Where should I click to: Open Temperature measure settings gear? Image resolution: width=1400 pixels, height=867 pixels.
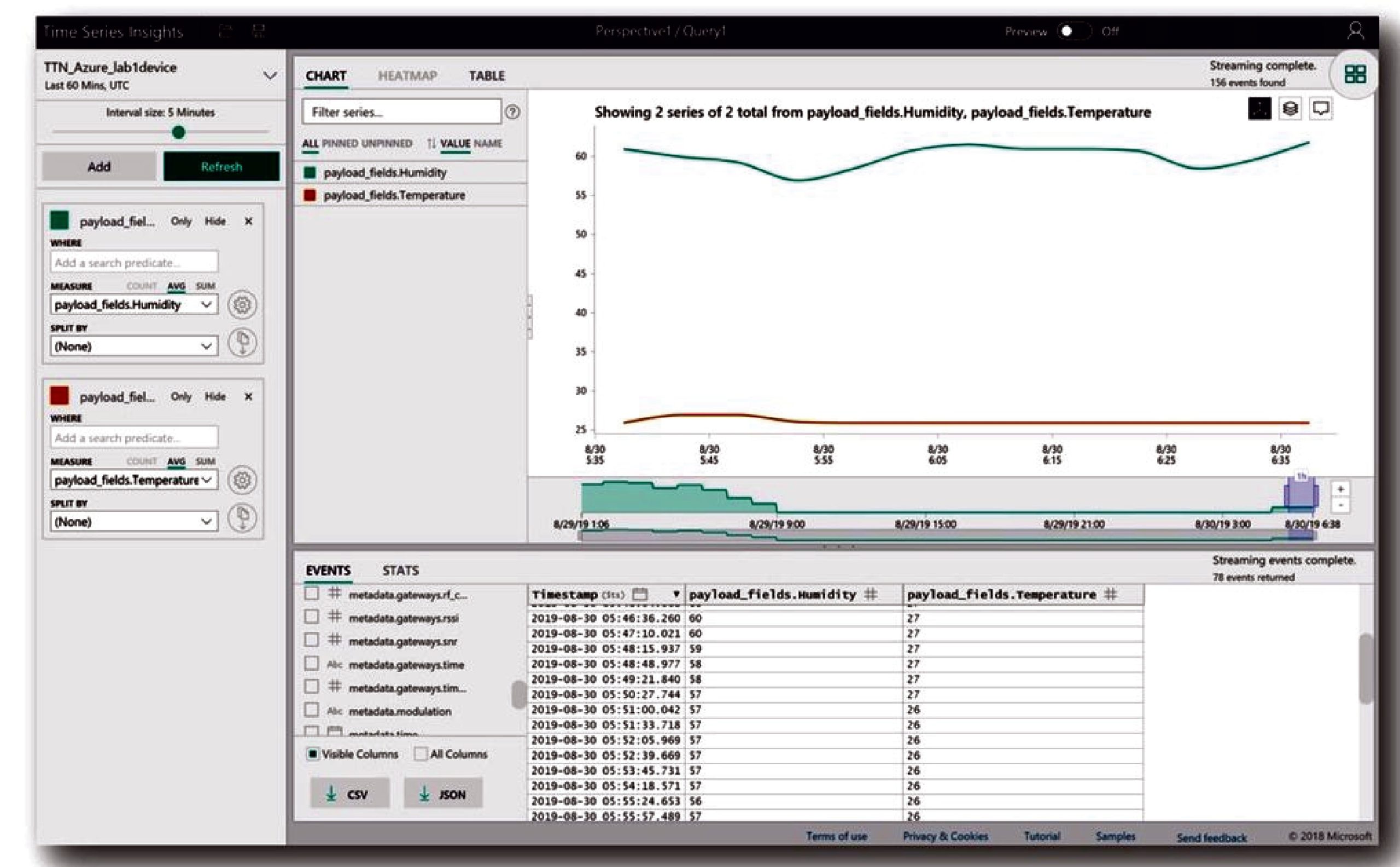pos(242,480)
